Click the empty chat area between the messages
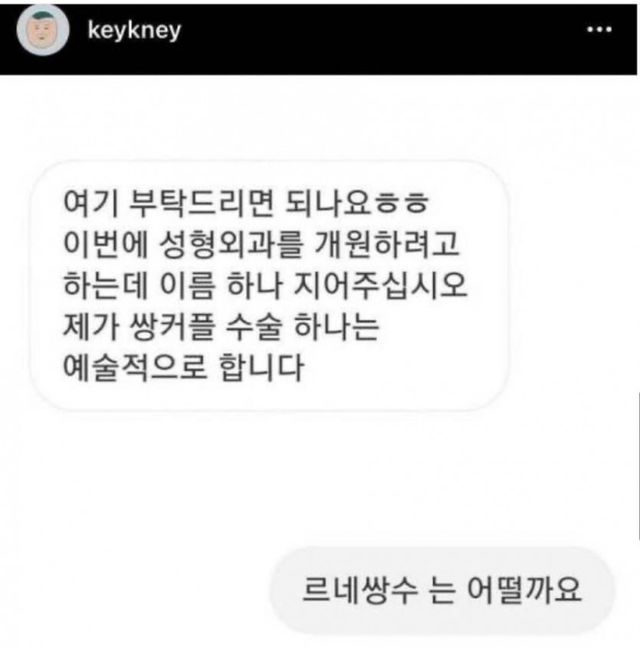640x647 pixels. tap(318, 479)
